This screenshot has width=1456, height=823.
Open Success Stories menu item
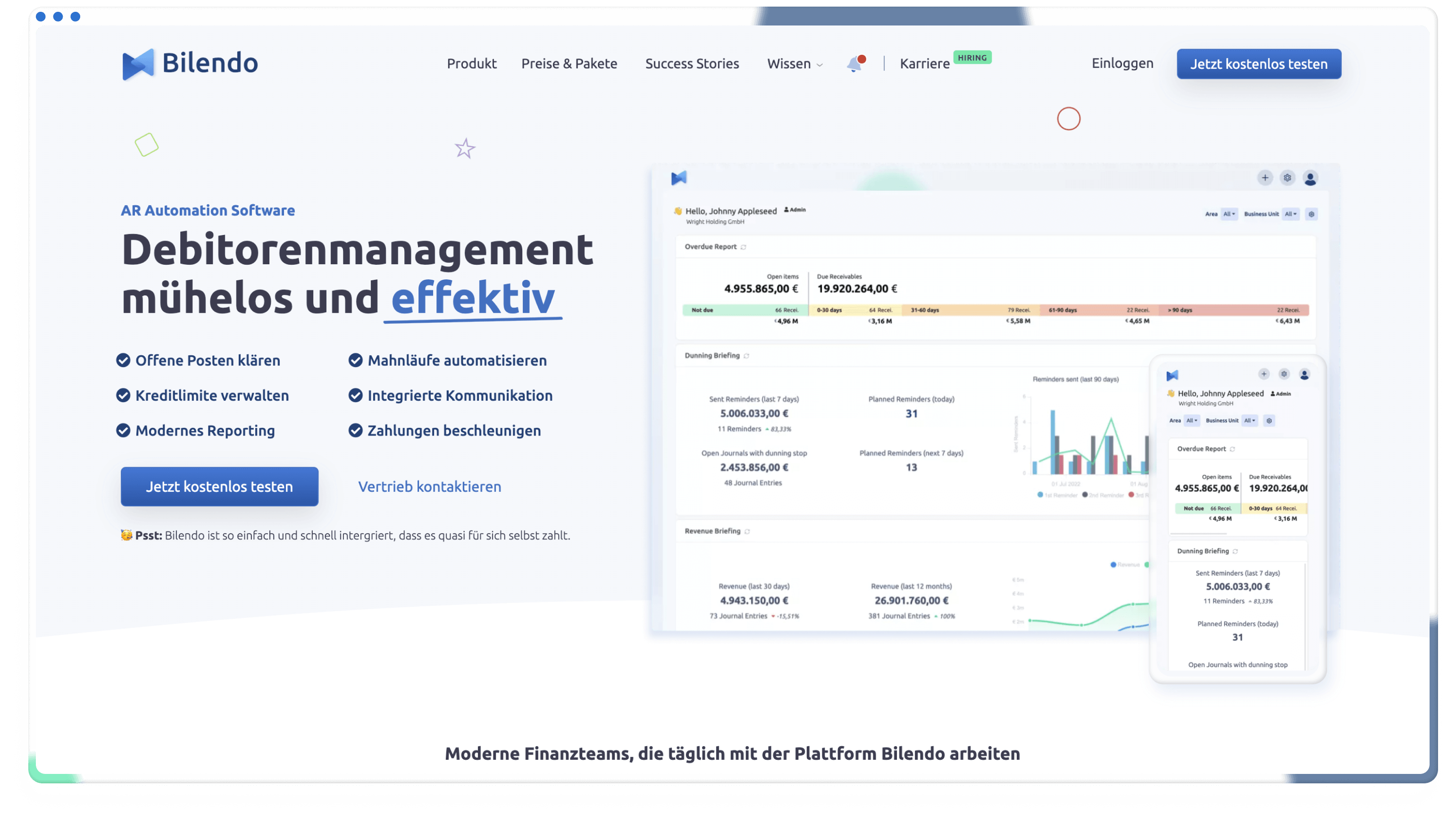(692, 64)
